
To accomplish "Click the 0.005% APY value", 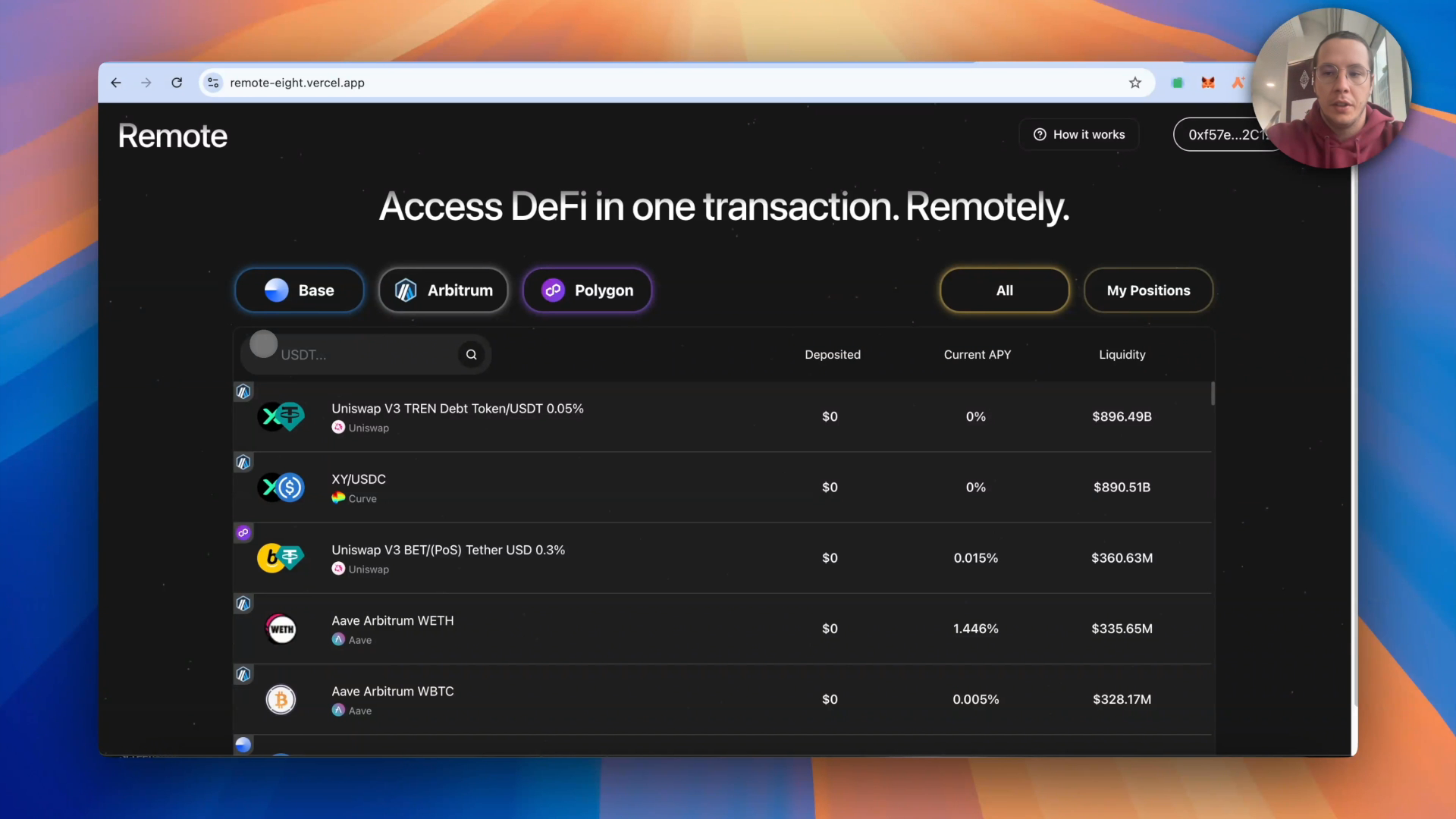I will pos(976,699).
